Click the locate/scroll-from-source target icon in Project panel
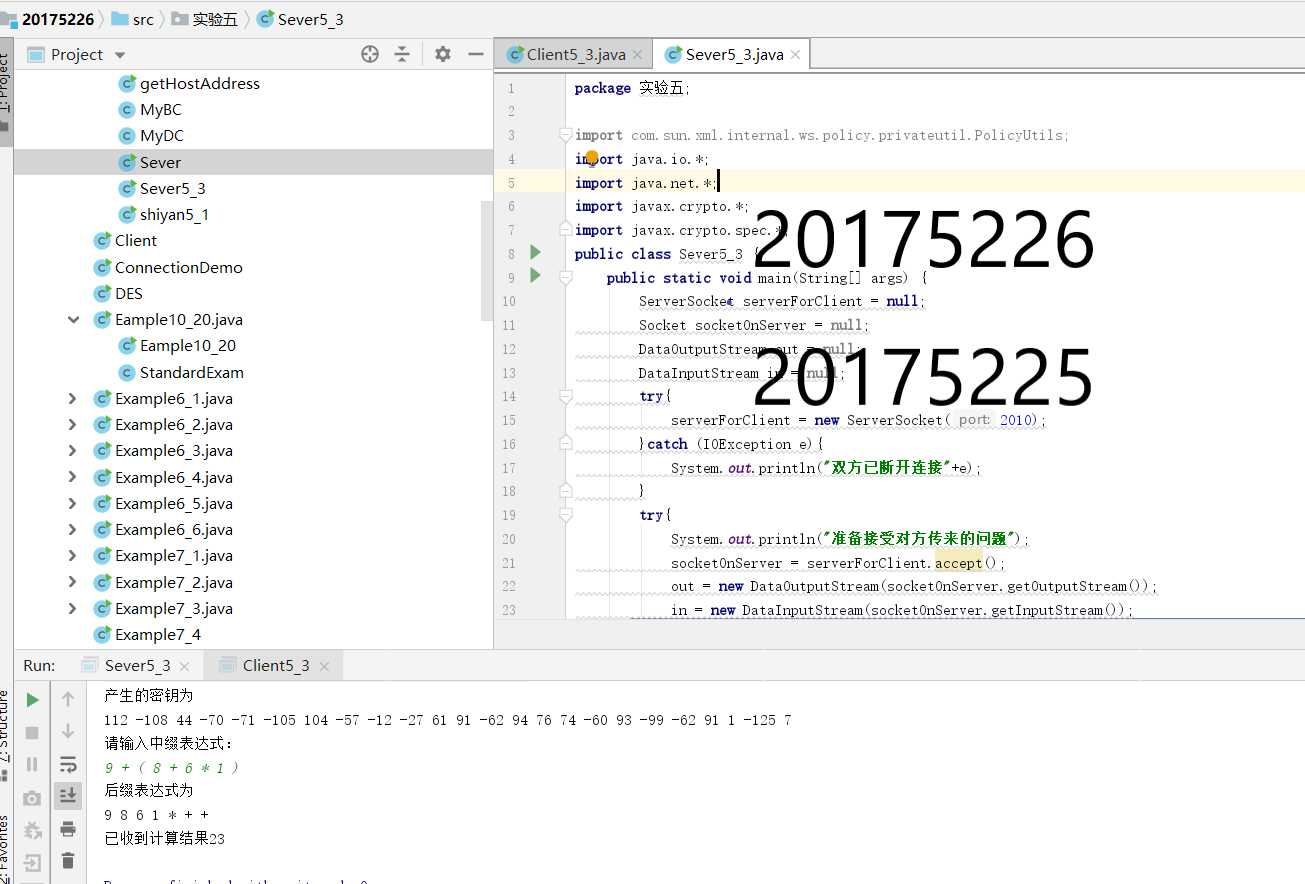This screenshot has height=884, width=1305. [x=370, y=54]
